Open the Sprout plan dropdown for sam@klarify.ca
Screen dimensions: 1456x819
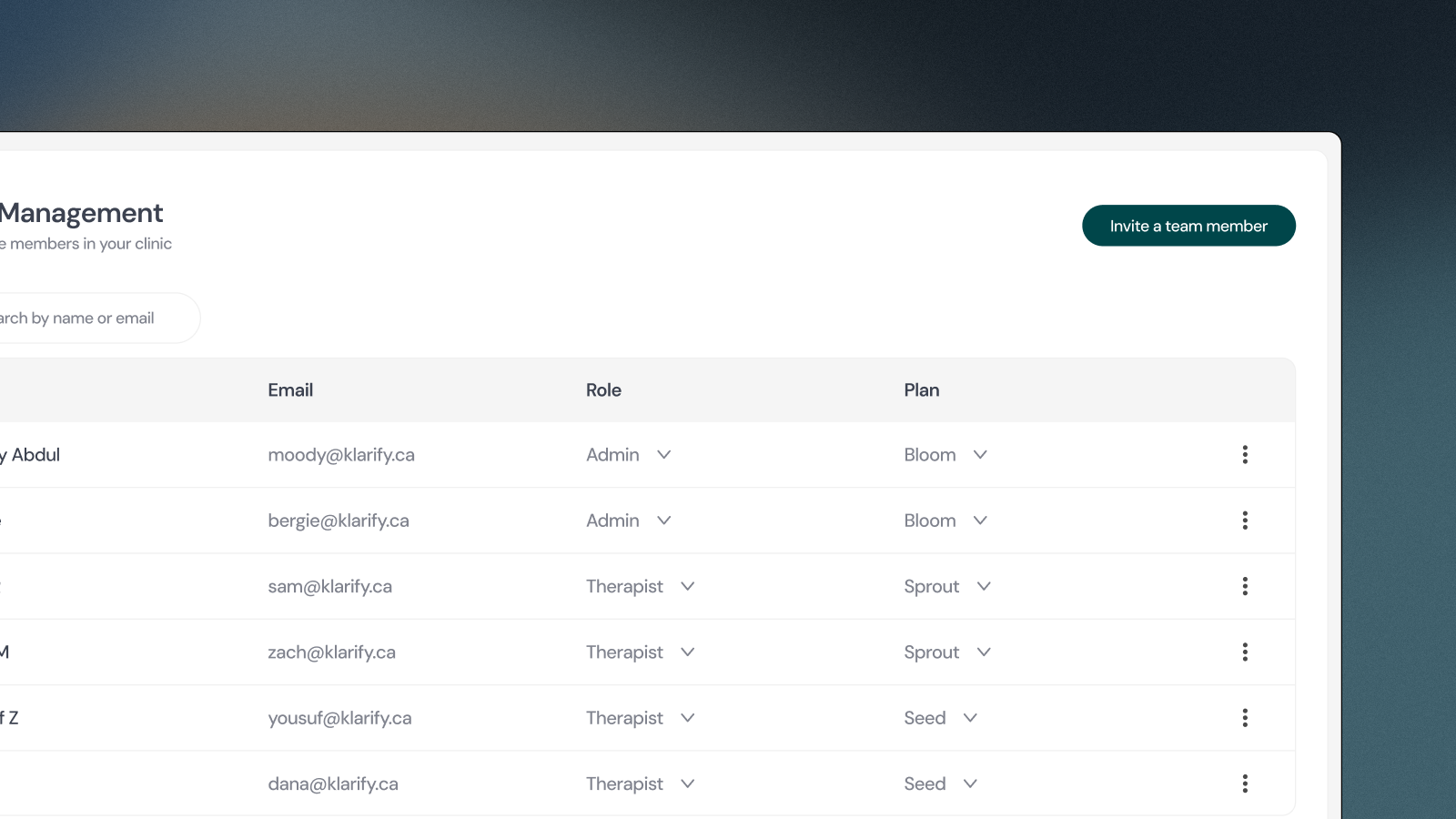(x=947, y=586)
